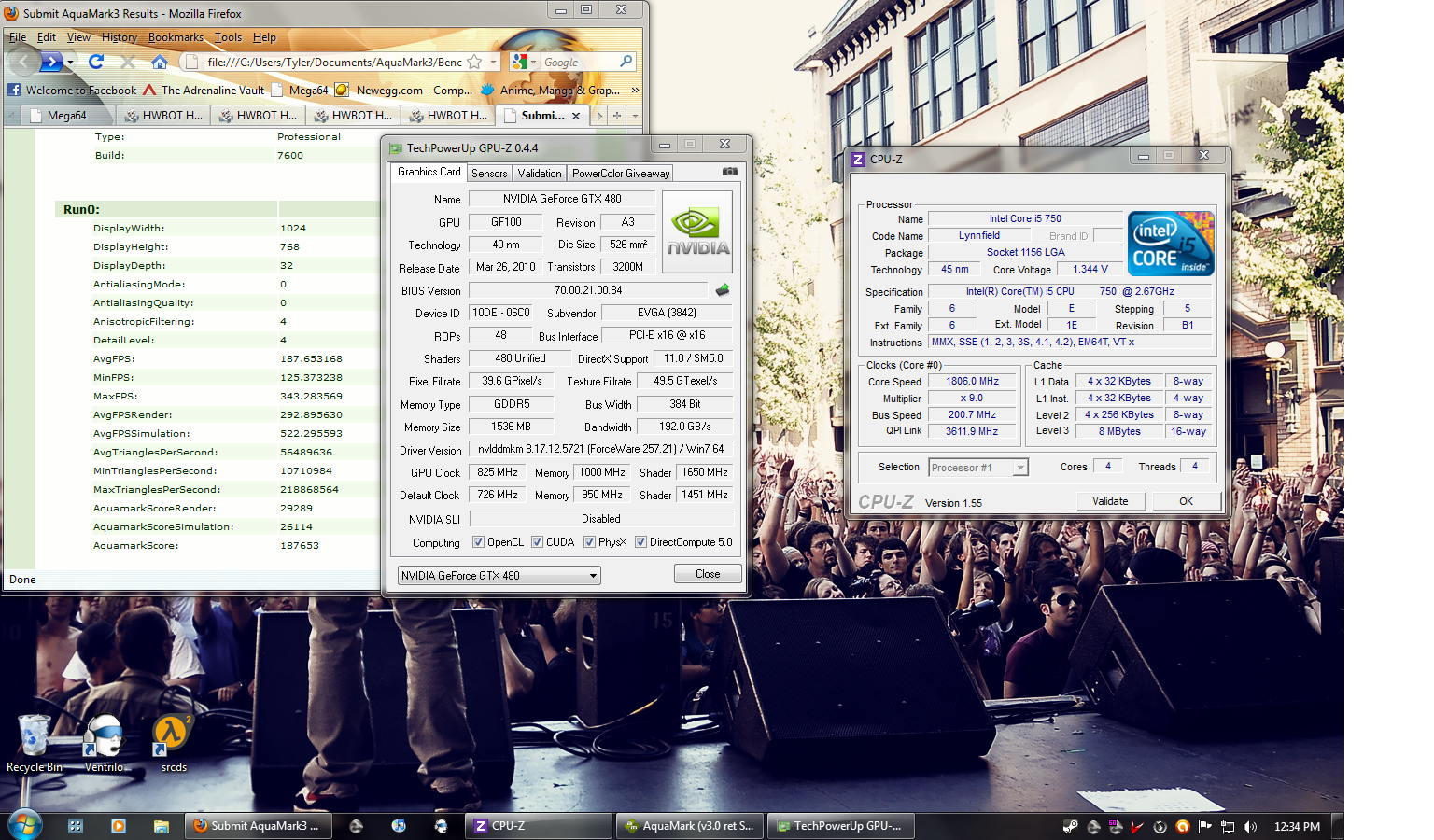
Task: Click Firefox forward arrow button
Action: click(52, 62)
